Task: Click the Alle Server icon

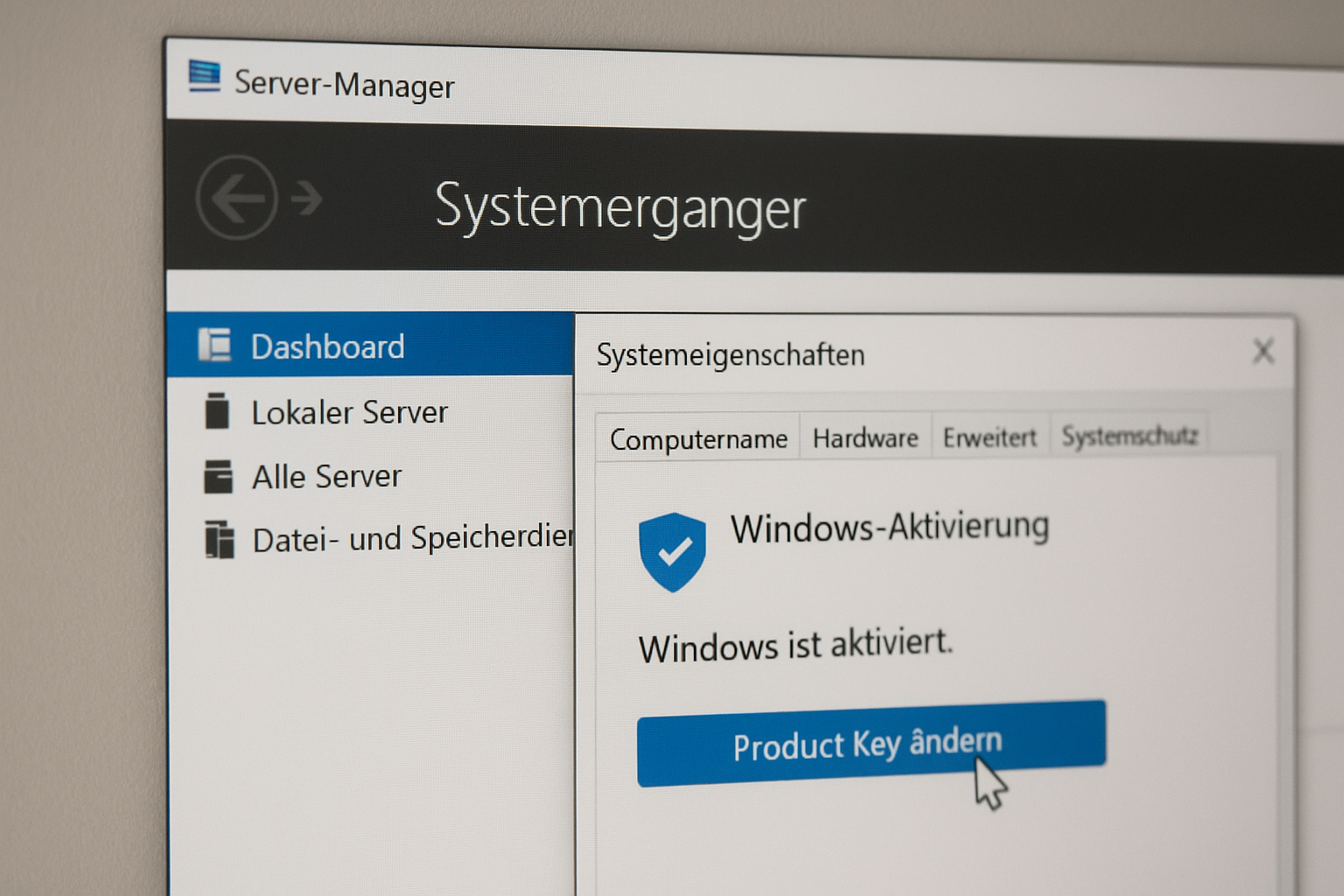Action: pyautogui.click(x=218, y=477)
